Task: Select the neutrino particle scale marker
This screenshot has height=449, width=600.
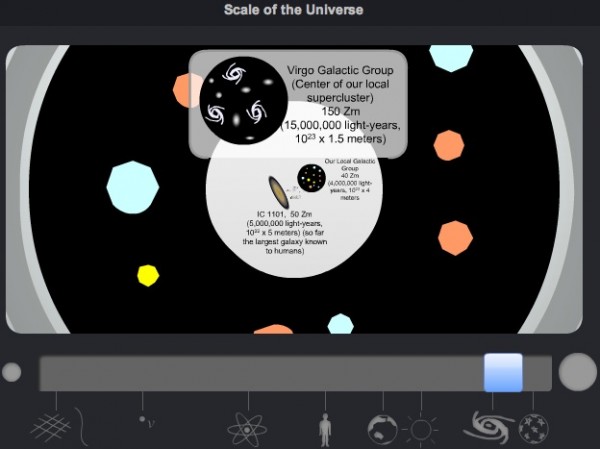Action: click(x=147, y=421)
